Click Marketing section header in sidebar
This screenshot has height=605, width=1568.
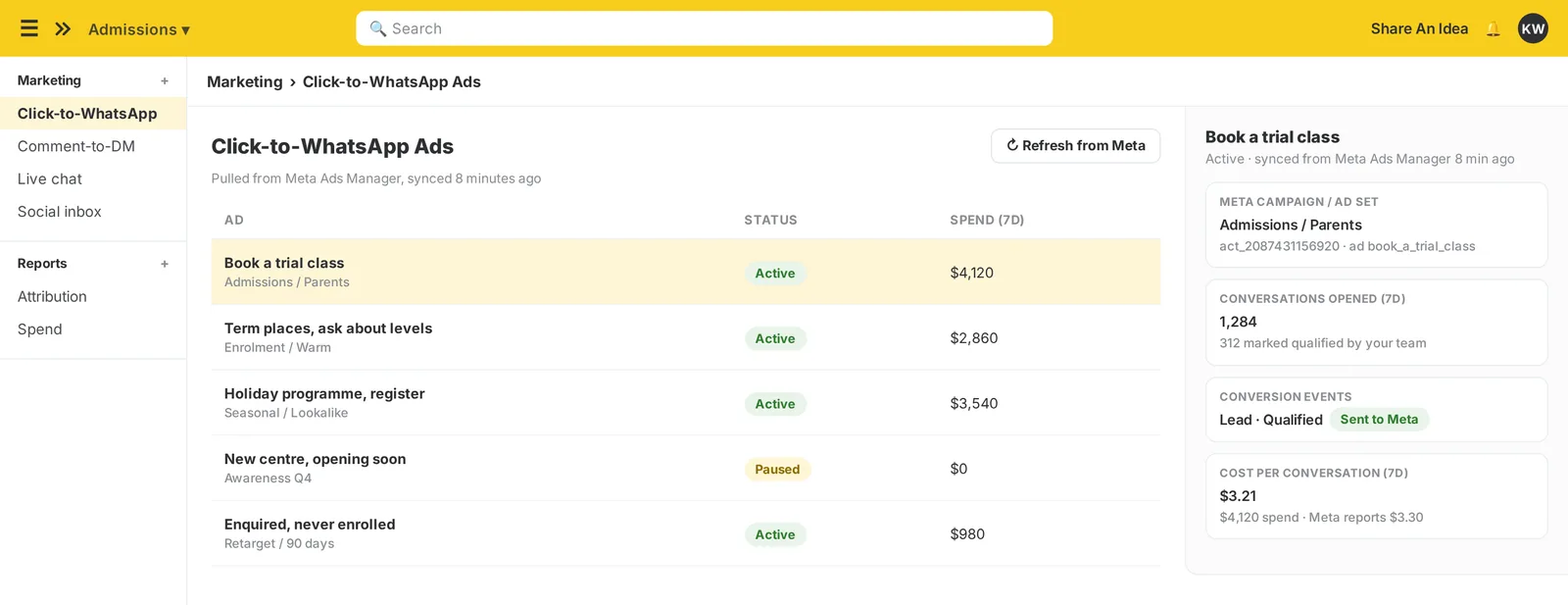point(49,80)
